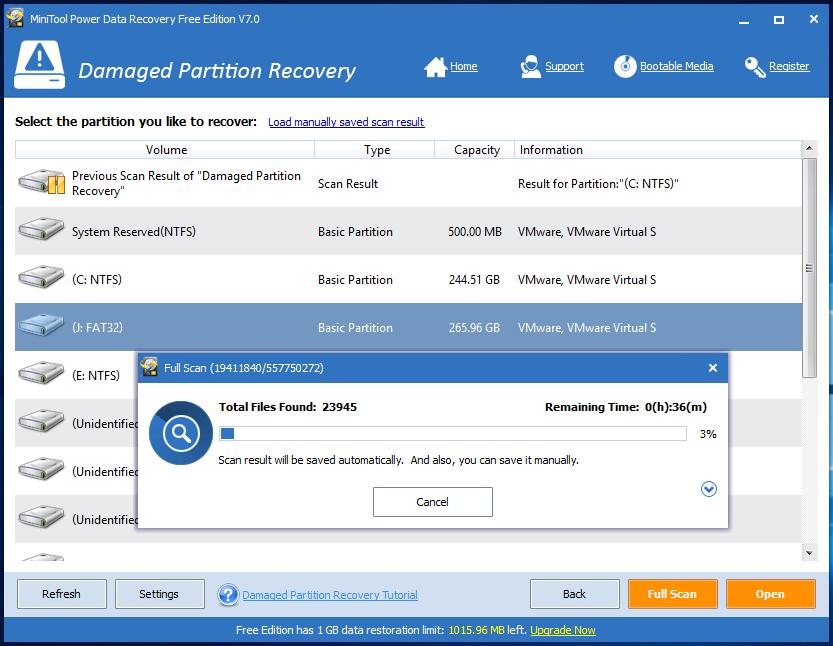Viewport: 833px width, 646px height.
Task: Click the orange Open button
Action: coord(771,594)
